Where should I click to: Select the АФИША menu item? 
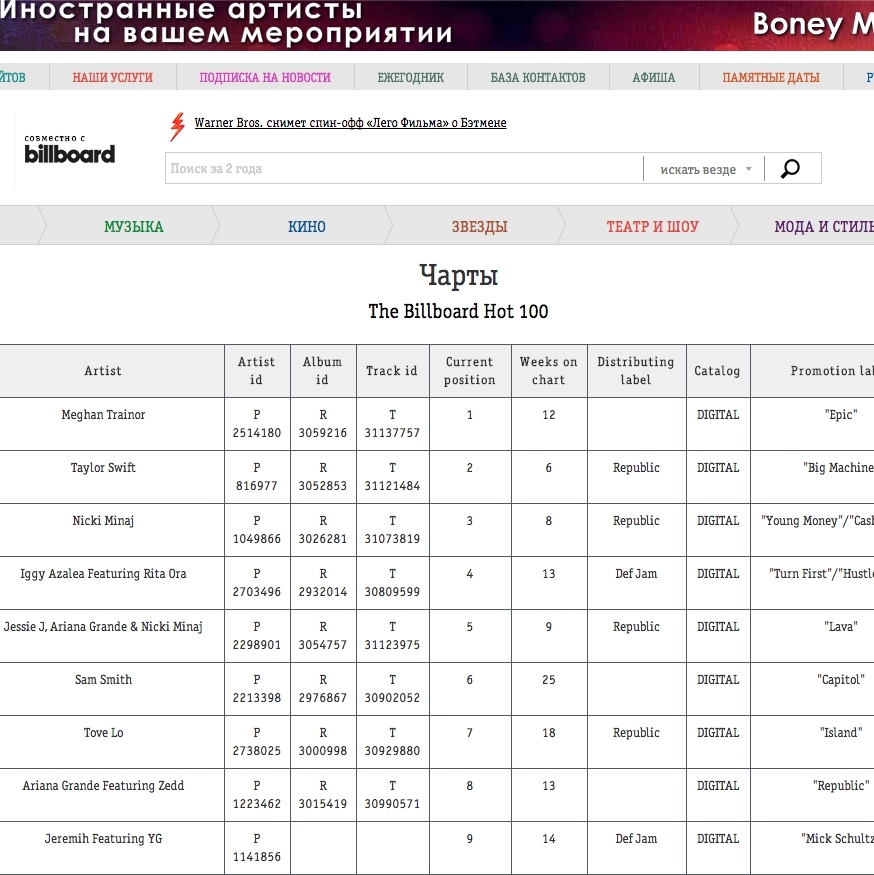(x=654, y=77)
